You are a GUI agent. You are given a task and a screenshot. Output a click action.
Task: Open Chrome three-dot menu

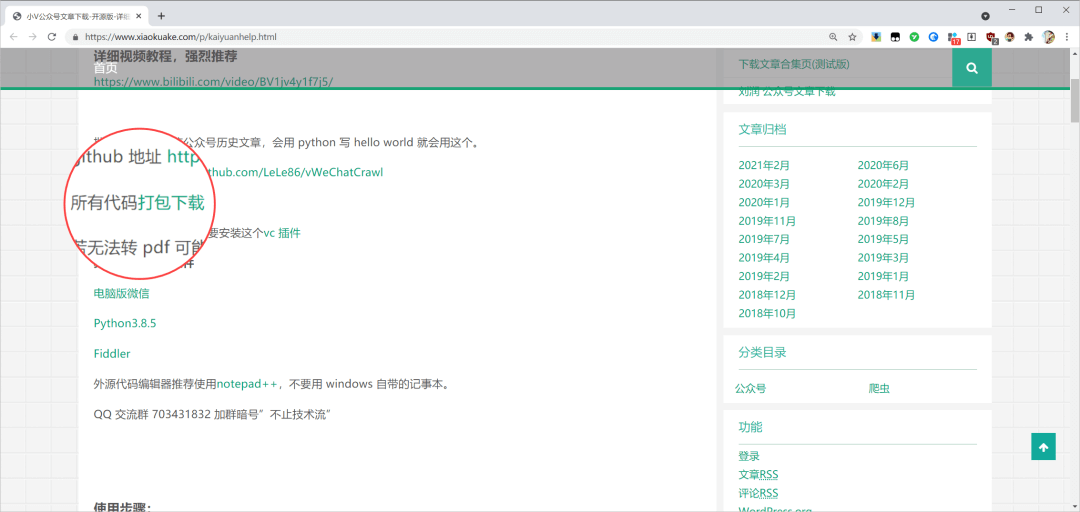coord(1066,37)
